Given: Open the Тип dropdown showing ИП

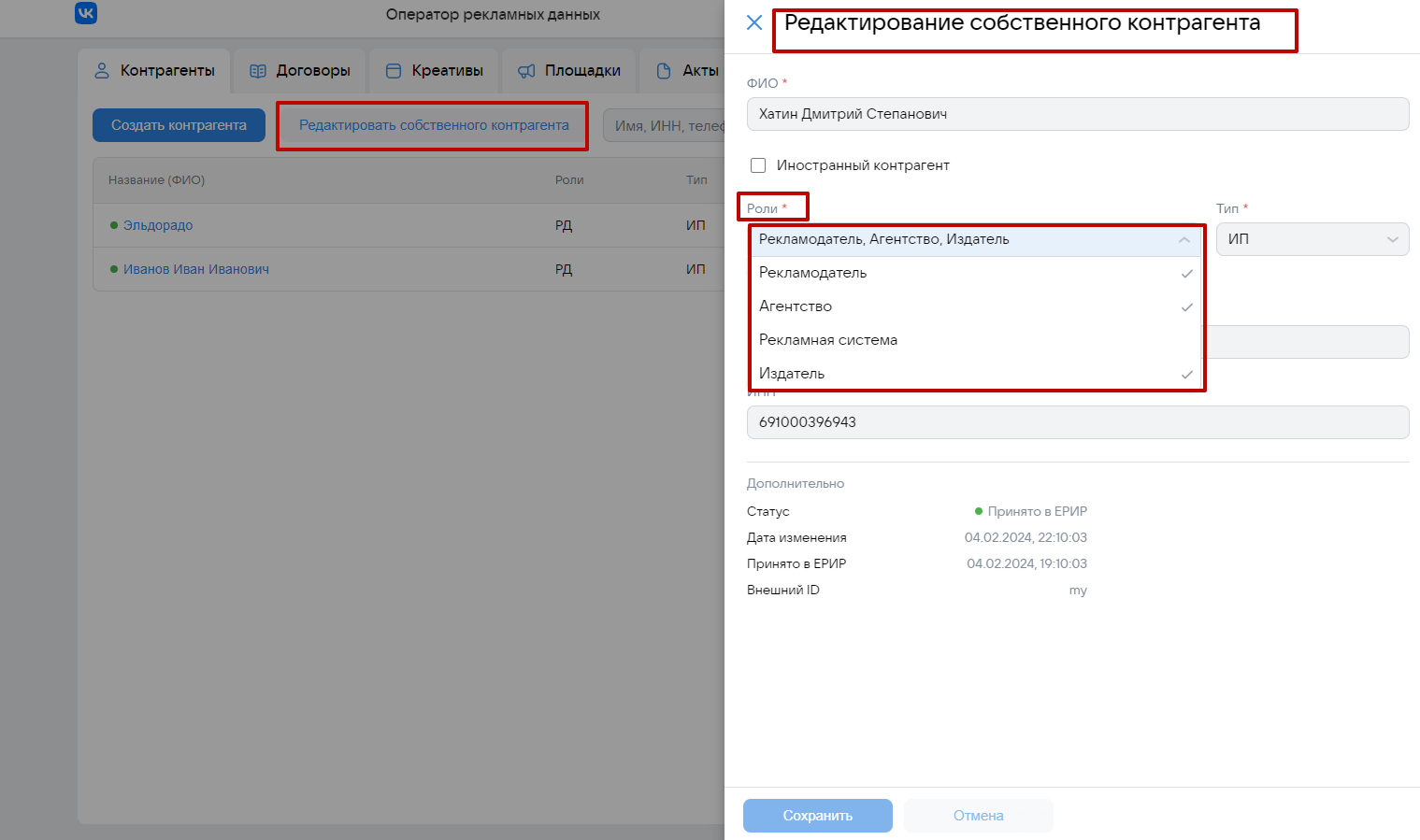Looking at the screenshot, I should click(1312, 239).
